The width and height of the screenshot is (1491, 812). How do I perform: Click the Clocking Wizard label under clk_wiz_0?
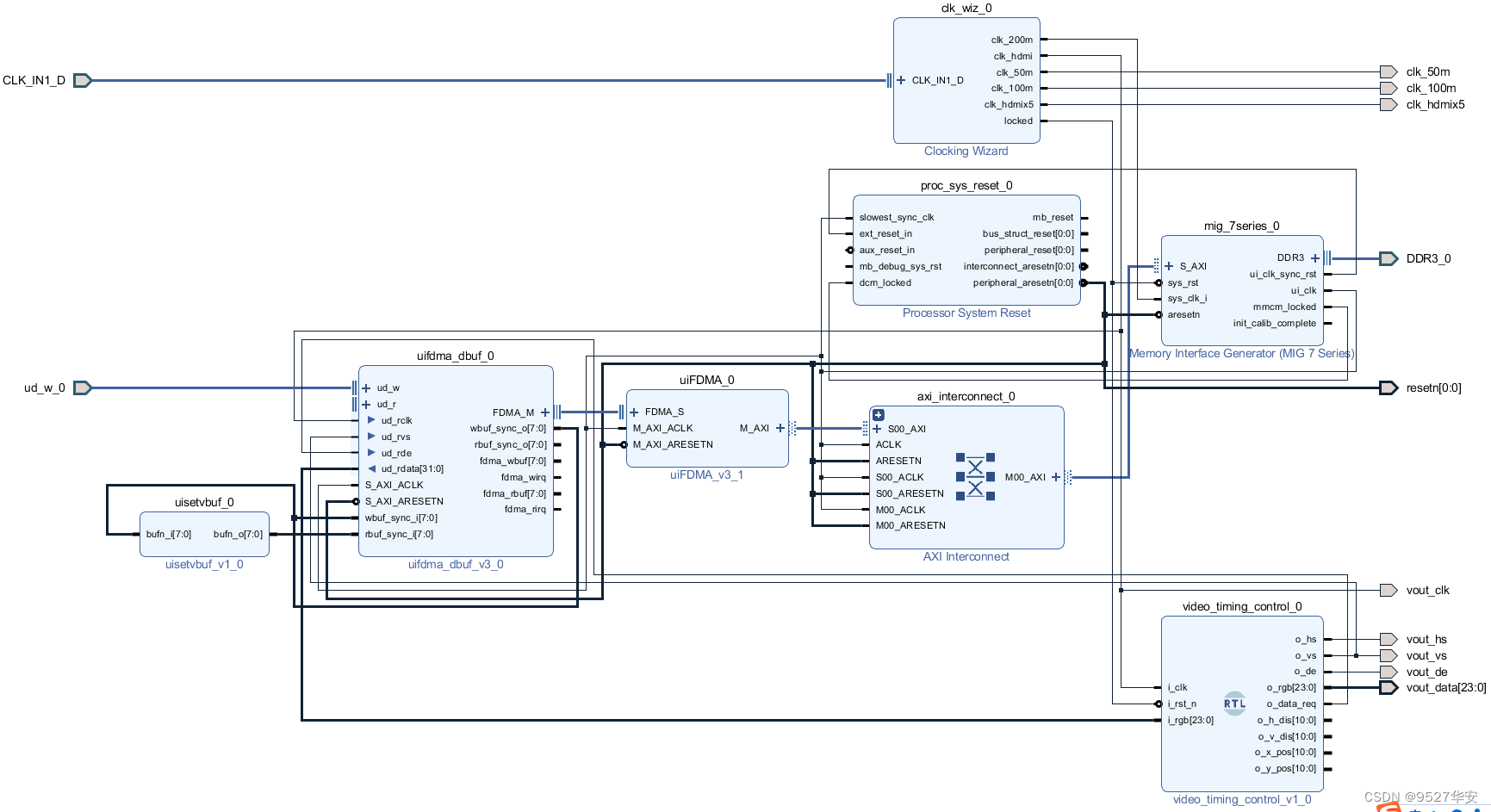pos(965,151)
